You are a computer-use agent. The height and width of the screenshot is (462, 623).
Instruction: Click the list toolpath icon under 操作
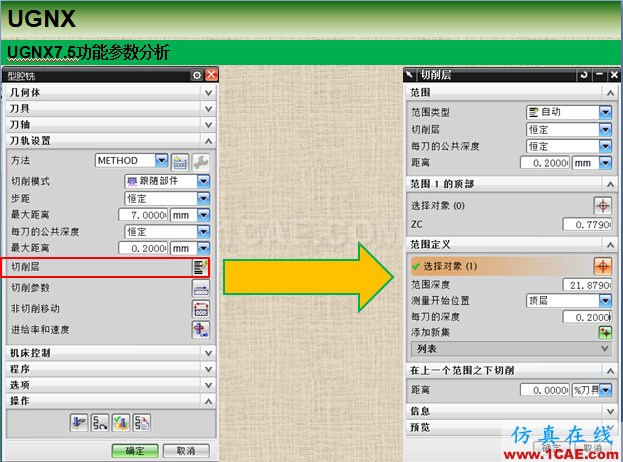142,422
